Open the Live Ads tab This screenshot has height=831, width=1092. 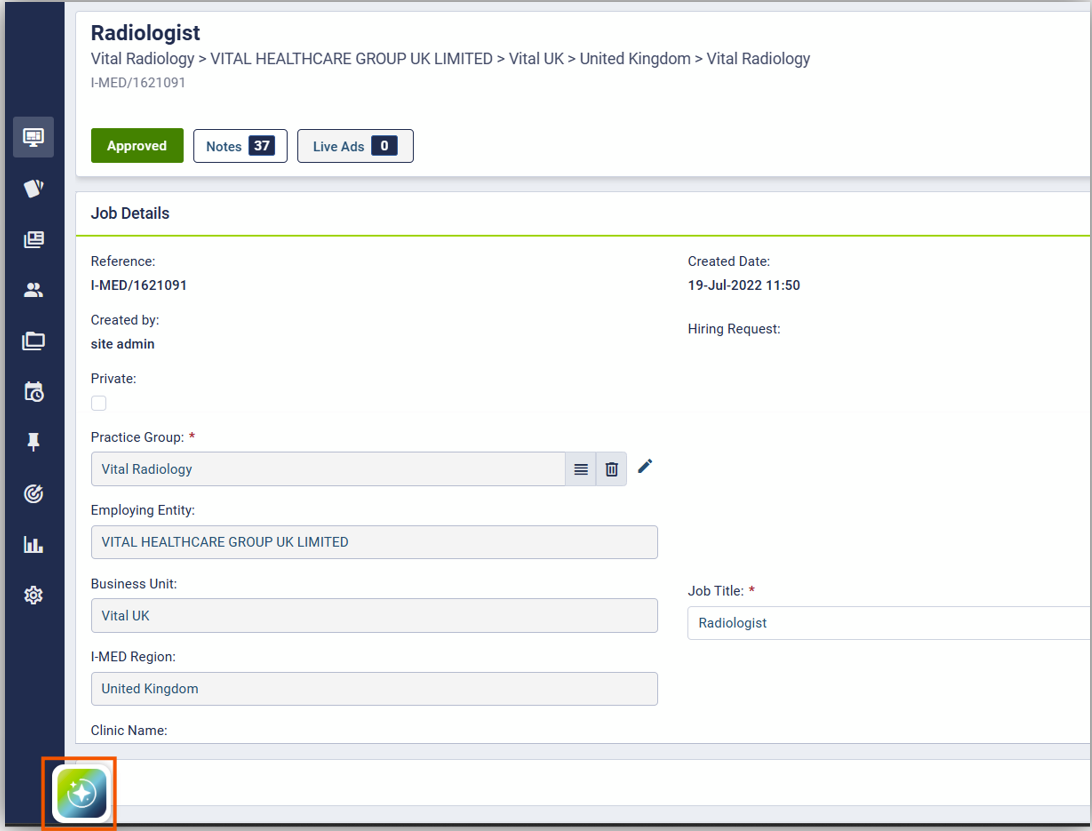(355, 146)
